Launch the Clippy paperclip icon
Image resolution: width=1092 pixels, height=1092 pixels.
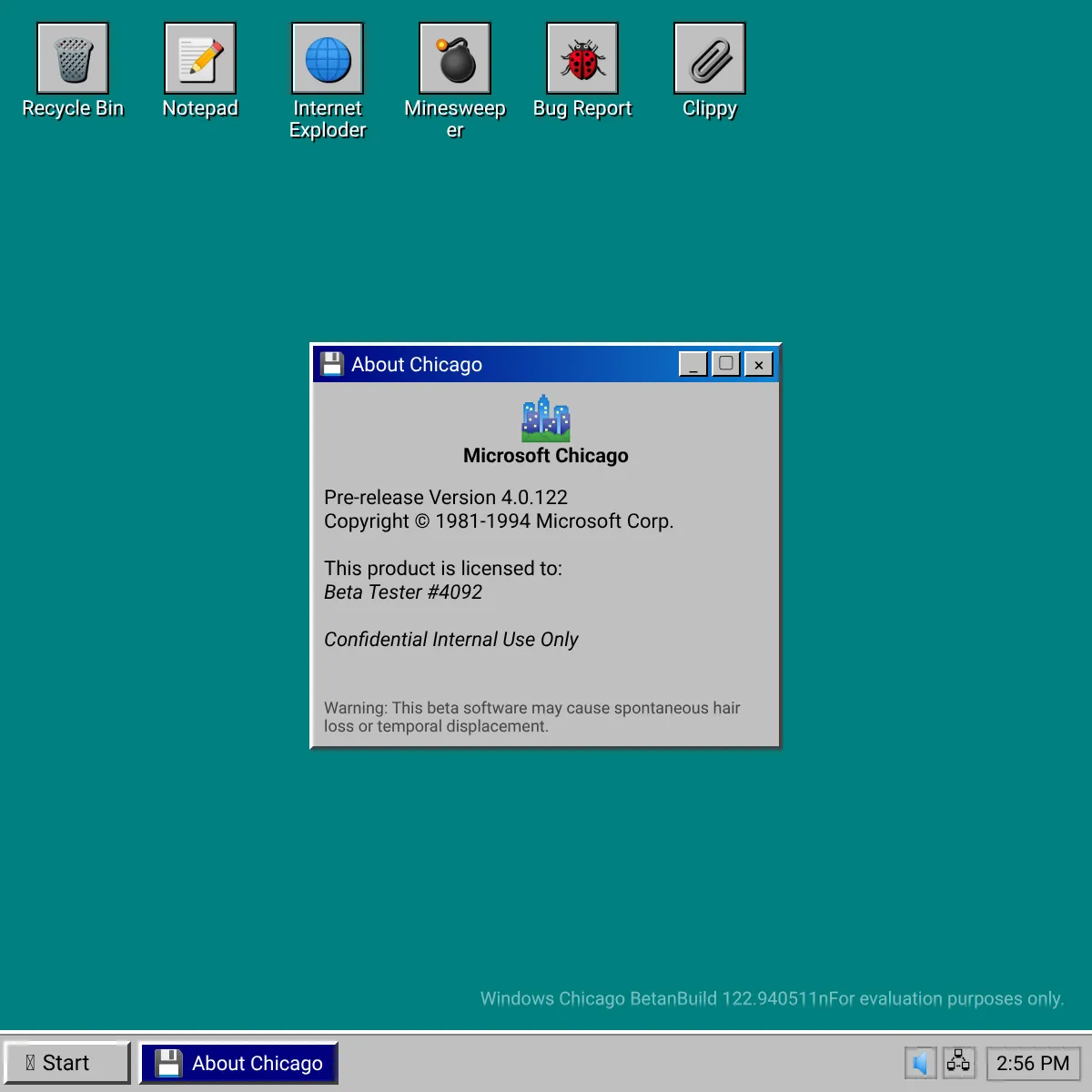[x=710, y=58]
